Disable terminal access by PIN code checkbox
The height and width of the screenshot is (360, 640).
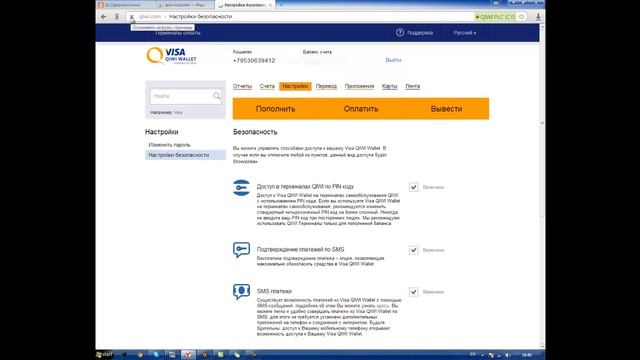[413, 187]
